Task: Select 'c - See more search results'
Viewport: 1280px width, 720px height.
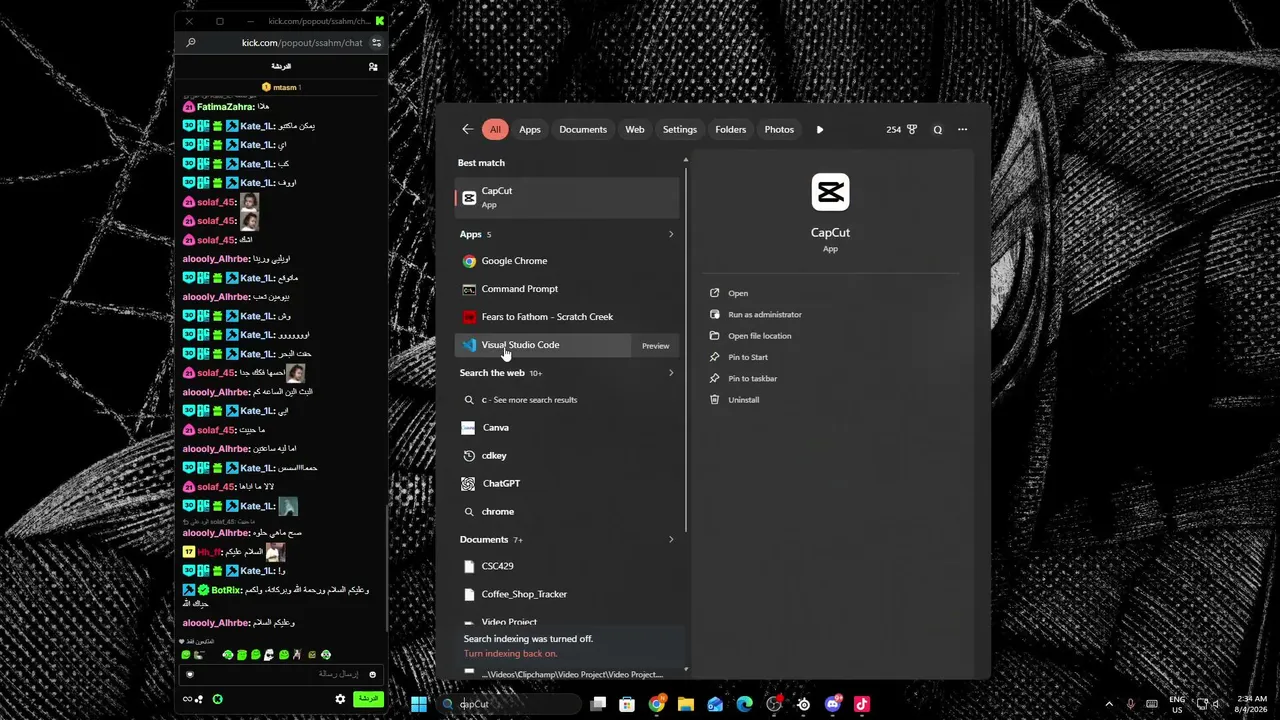Action: click(x=567, y=400)
